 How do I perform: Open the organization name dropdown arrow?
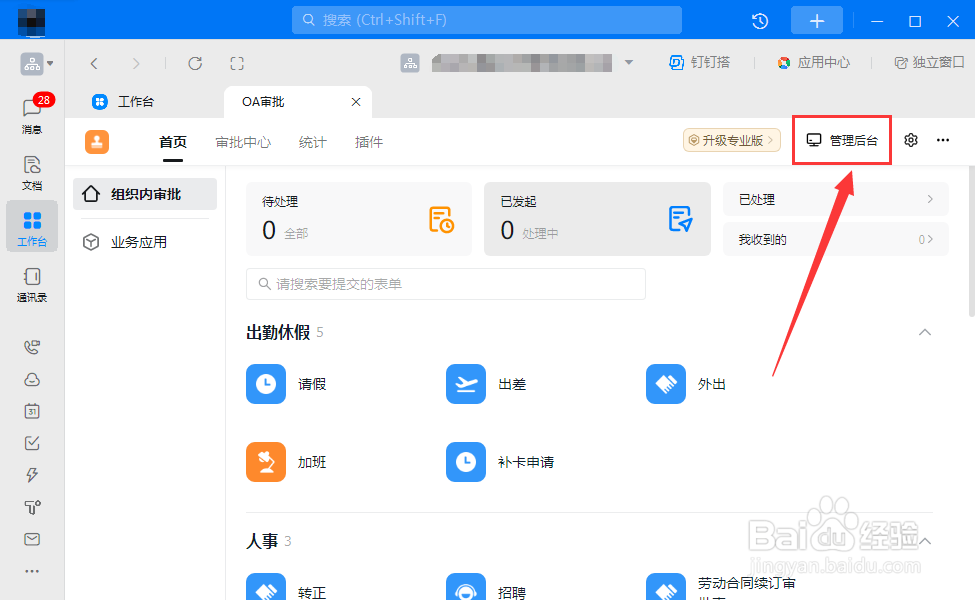pyautogui.click(x=629, y=63)
